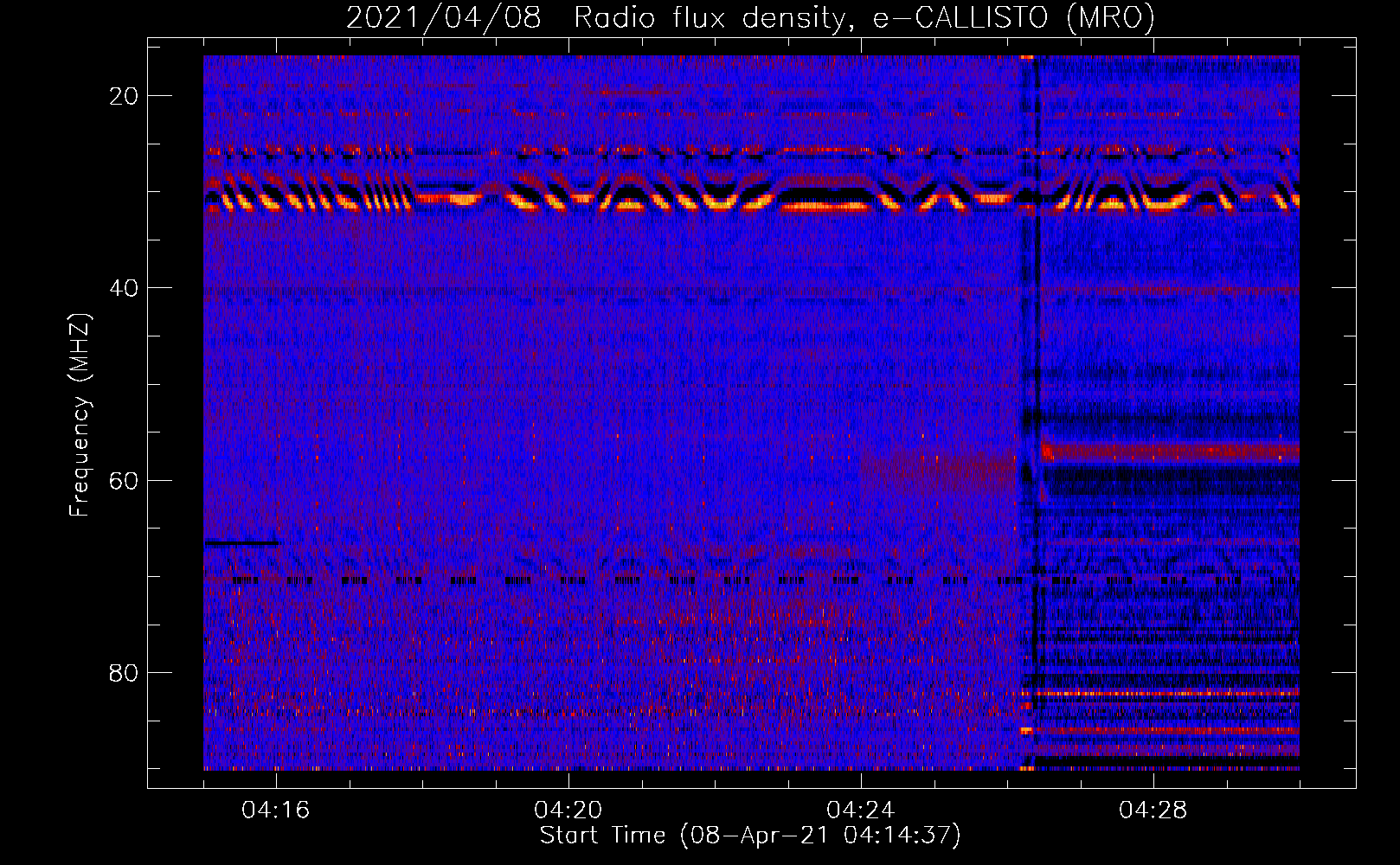This screenshot has height=865, width=1400.
Task: Select the 04:24 time tick label
Action: (x=861, y=811)
